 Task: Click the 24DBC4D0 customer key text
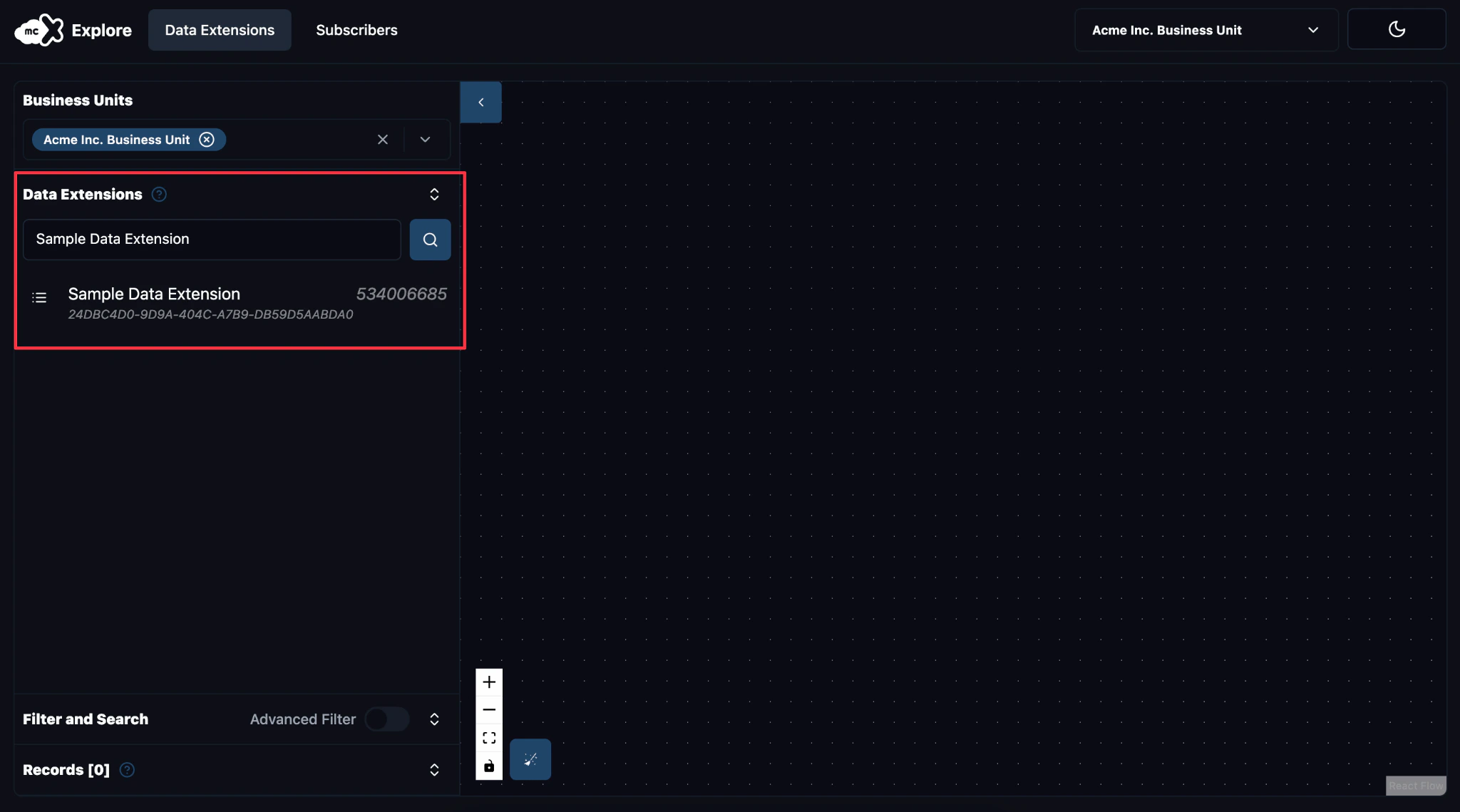[x=210, y=314]
